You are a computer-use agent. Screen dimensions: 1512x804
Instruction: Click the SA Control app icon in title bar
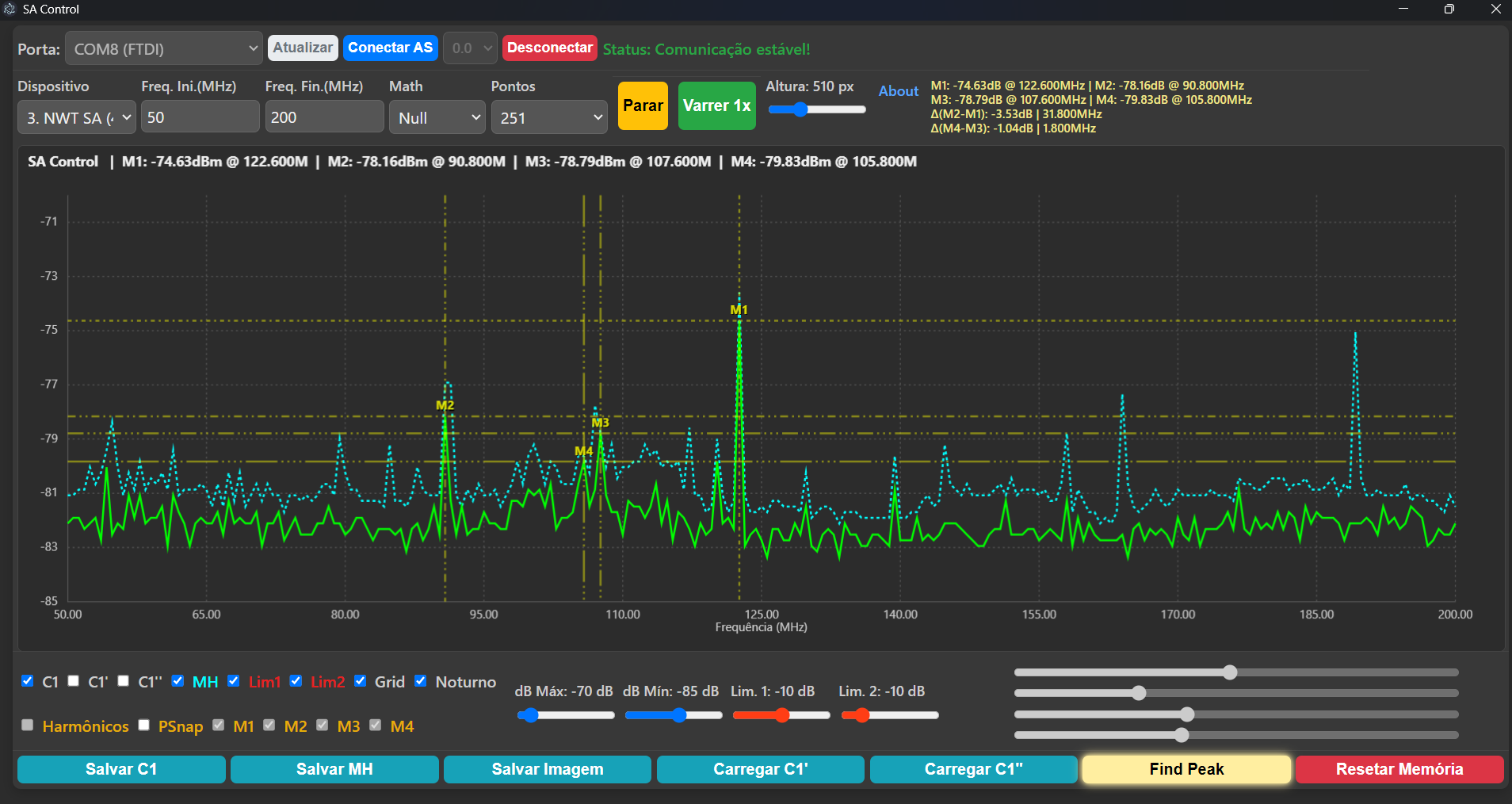(x=10, y=10)
